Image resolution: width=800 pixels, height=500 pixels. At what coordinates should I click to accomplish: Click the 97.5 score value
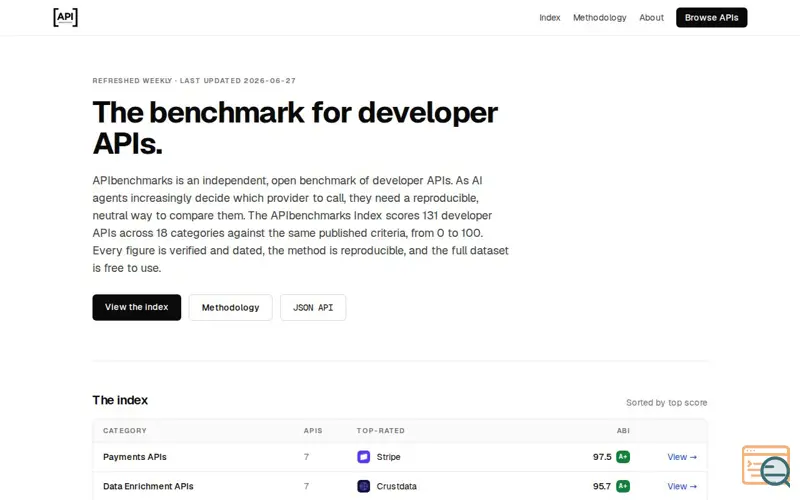click(x=602, y=457)
